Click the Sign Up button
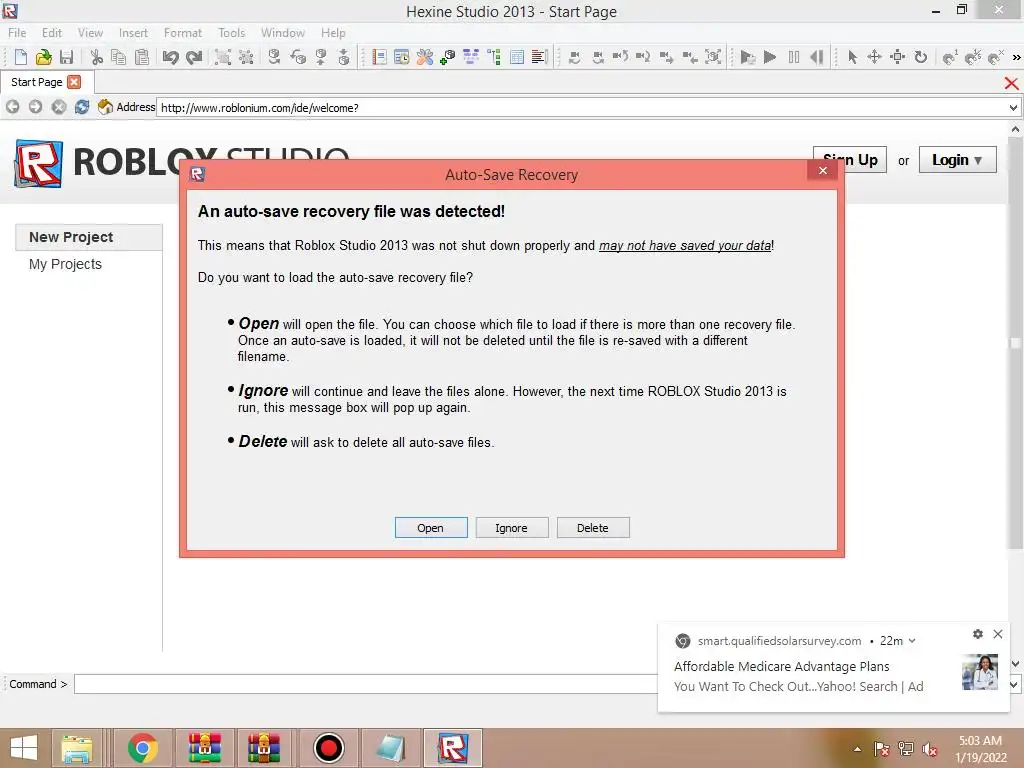 pos(866,160)
